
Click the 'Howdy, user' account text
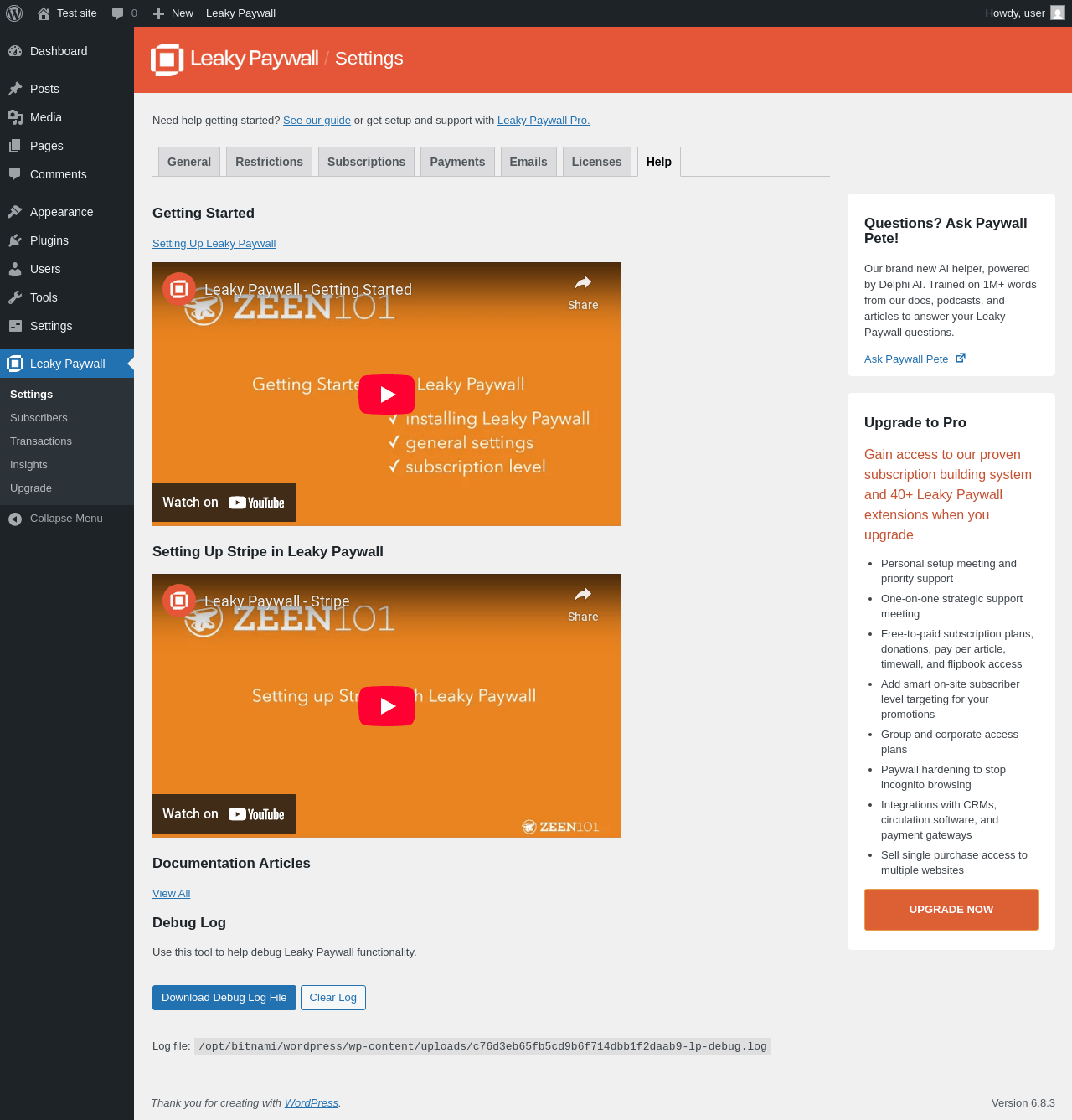[x=1015, y=13]
